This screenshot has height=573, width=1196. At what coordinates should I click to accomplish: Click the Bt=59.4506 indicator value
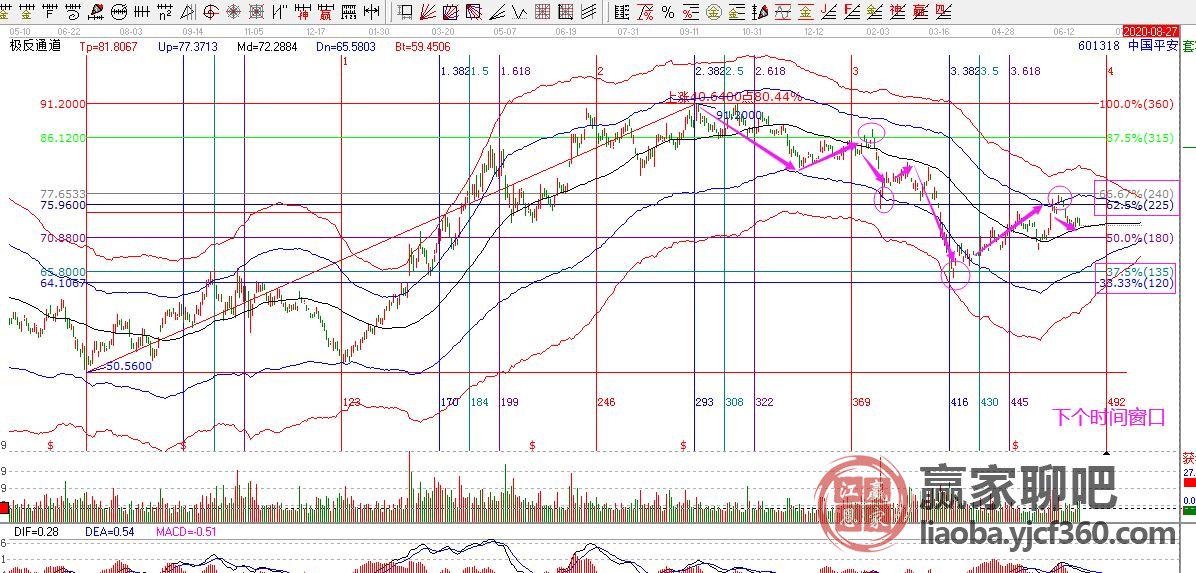tap(423, 47)
